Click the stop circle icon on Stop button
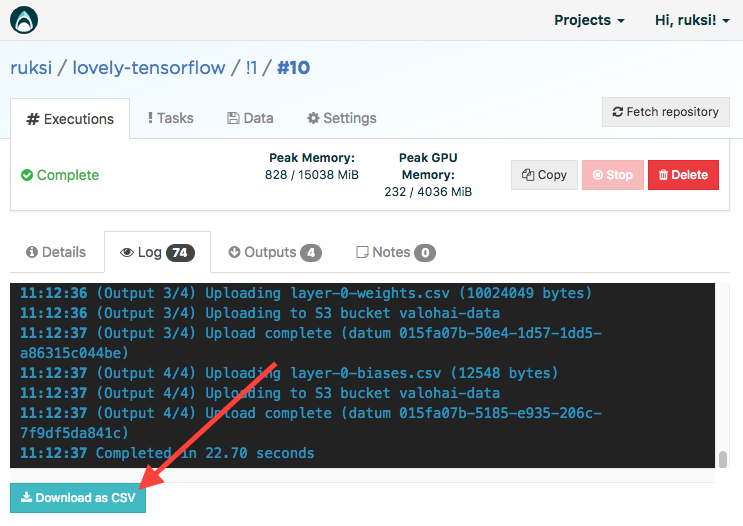This screenshot has width=743, height=526. click(x=598, y=175)
